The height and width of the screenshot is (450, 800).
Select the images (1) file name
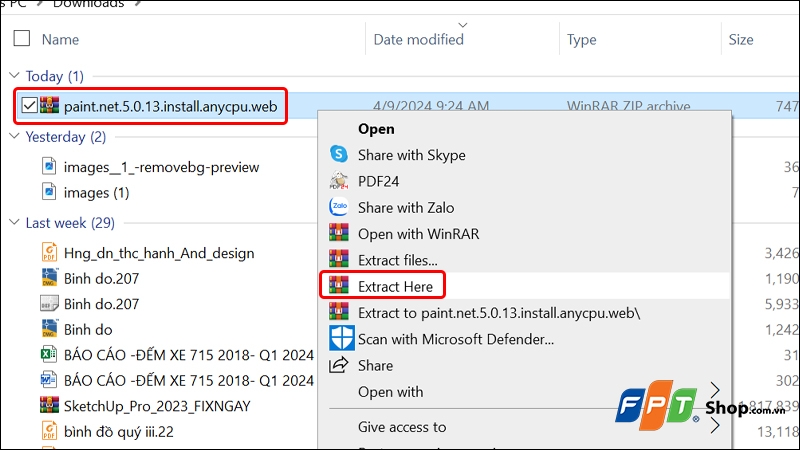coord(96,192)
